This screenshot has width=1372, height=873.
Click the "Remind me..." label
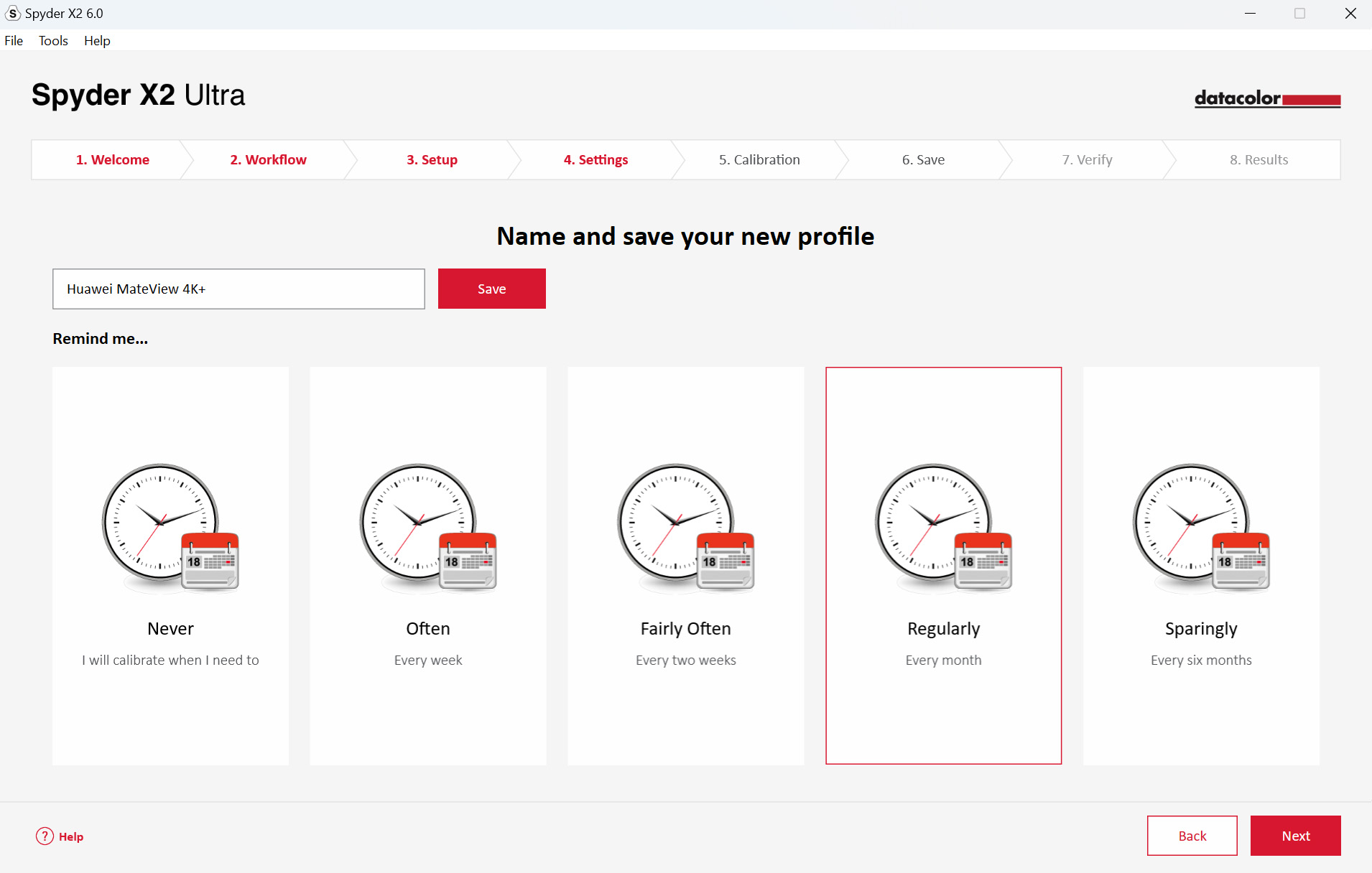(101, 338)
